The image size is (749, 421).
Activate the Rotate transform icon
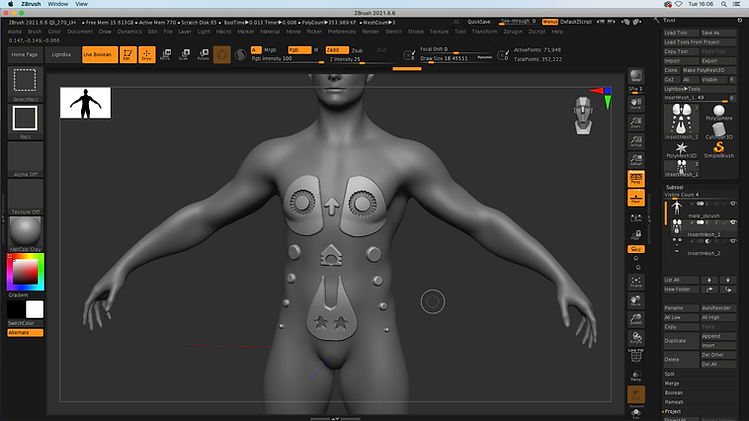[203, 54]
